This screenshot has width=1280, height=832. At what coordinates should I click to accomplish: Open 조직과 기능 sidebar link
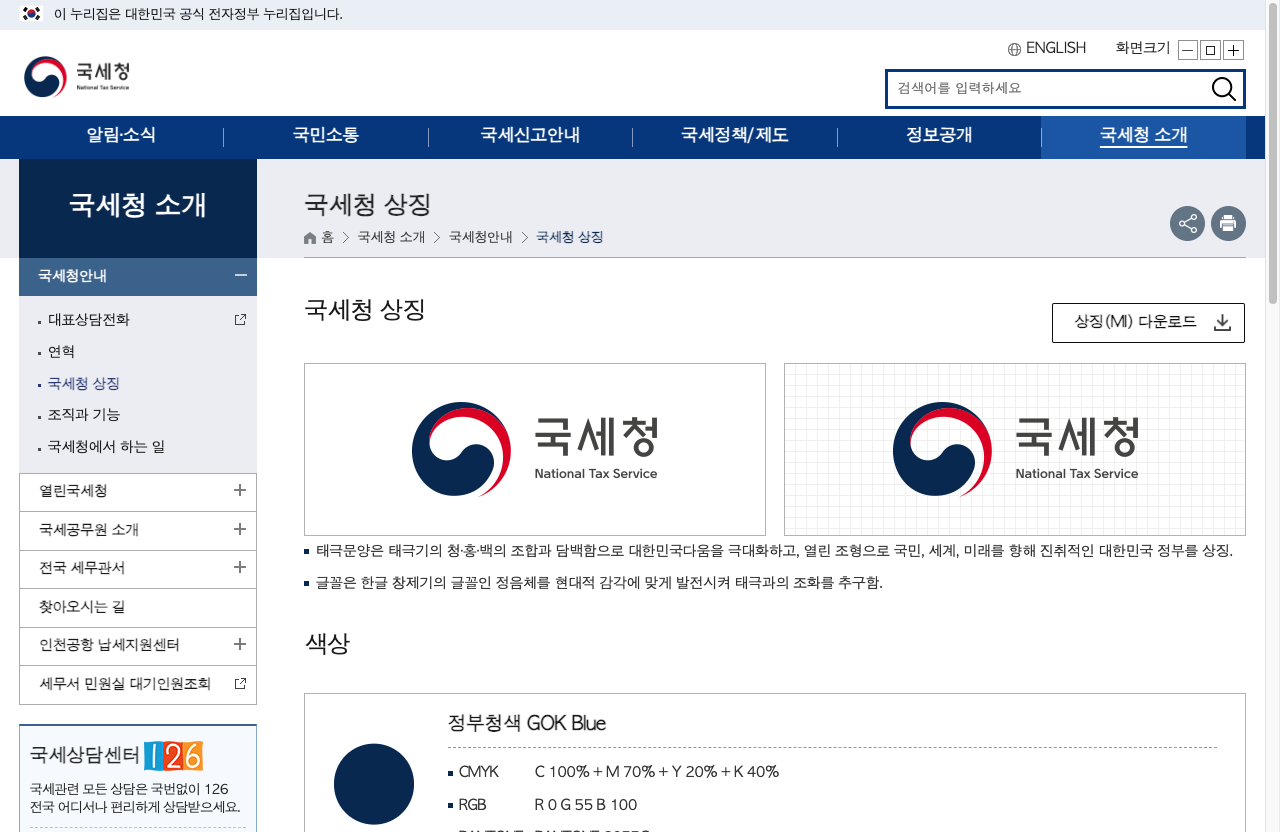84,414
